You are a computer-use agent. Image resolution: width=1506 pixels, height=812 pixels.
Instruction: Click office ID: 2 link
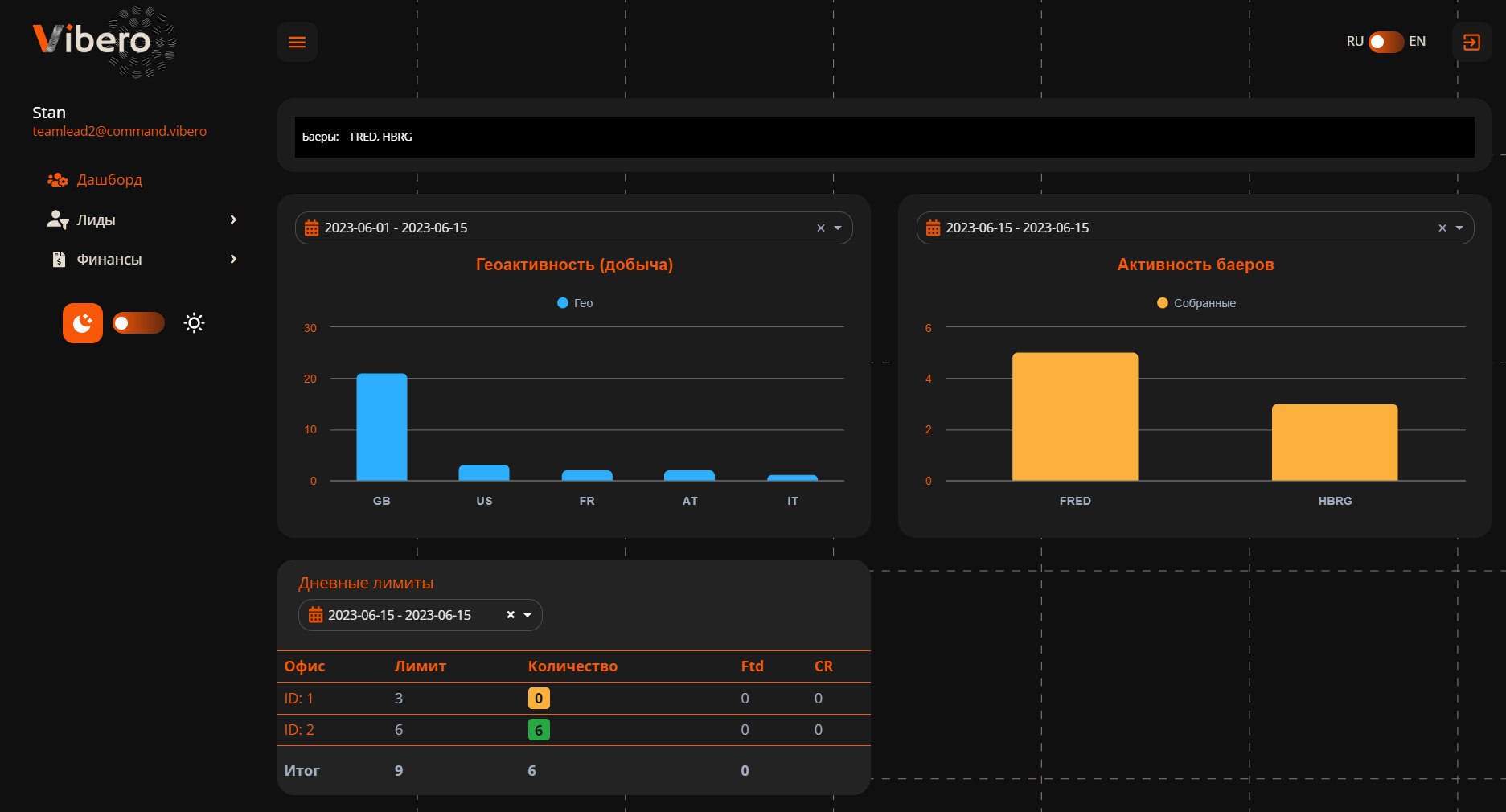pos(299,730)
